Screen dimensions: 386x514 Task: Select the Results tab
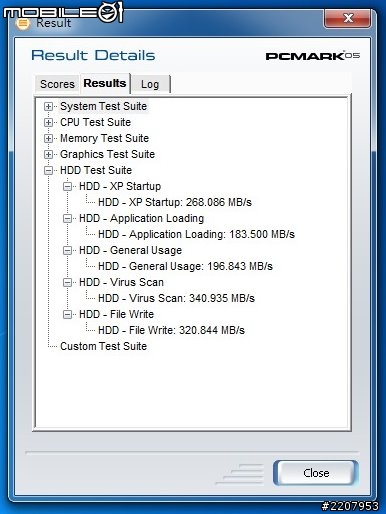click(105, 83)
